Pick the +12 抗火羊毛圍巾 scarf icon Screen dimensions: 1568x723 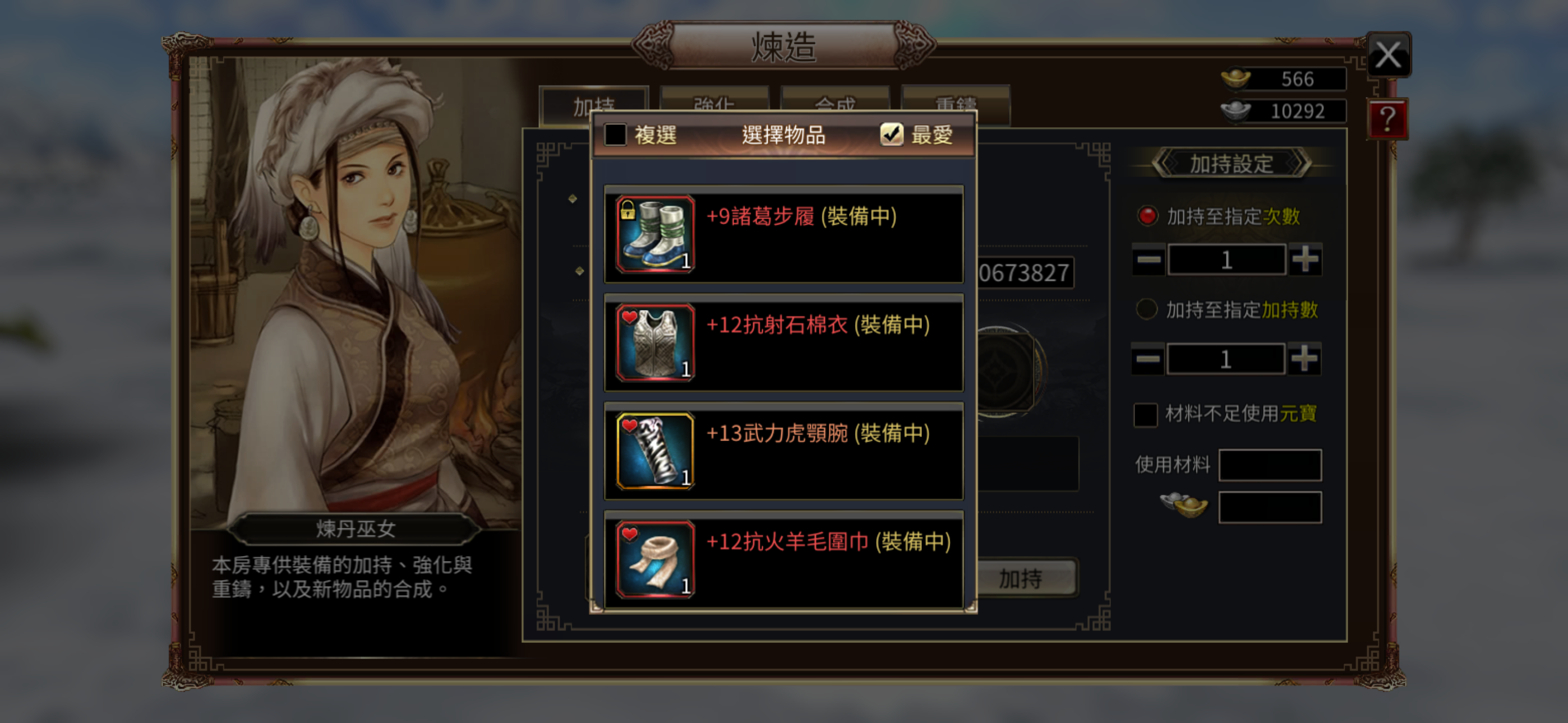pyautogui.click(x=655, y=559)
